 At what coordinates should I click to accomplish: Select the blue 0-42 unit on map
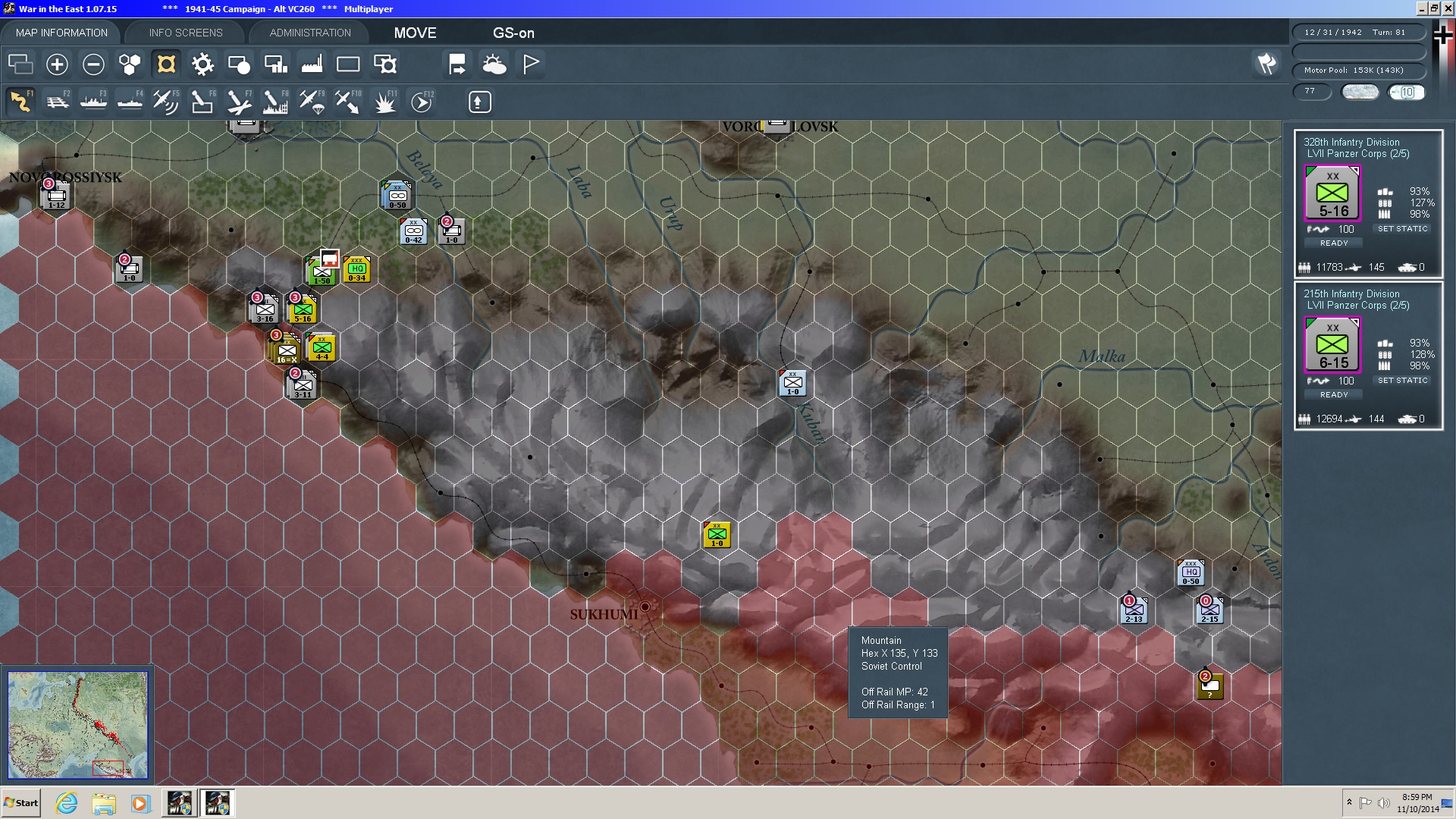click(x=413, y=231)
